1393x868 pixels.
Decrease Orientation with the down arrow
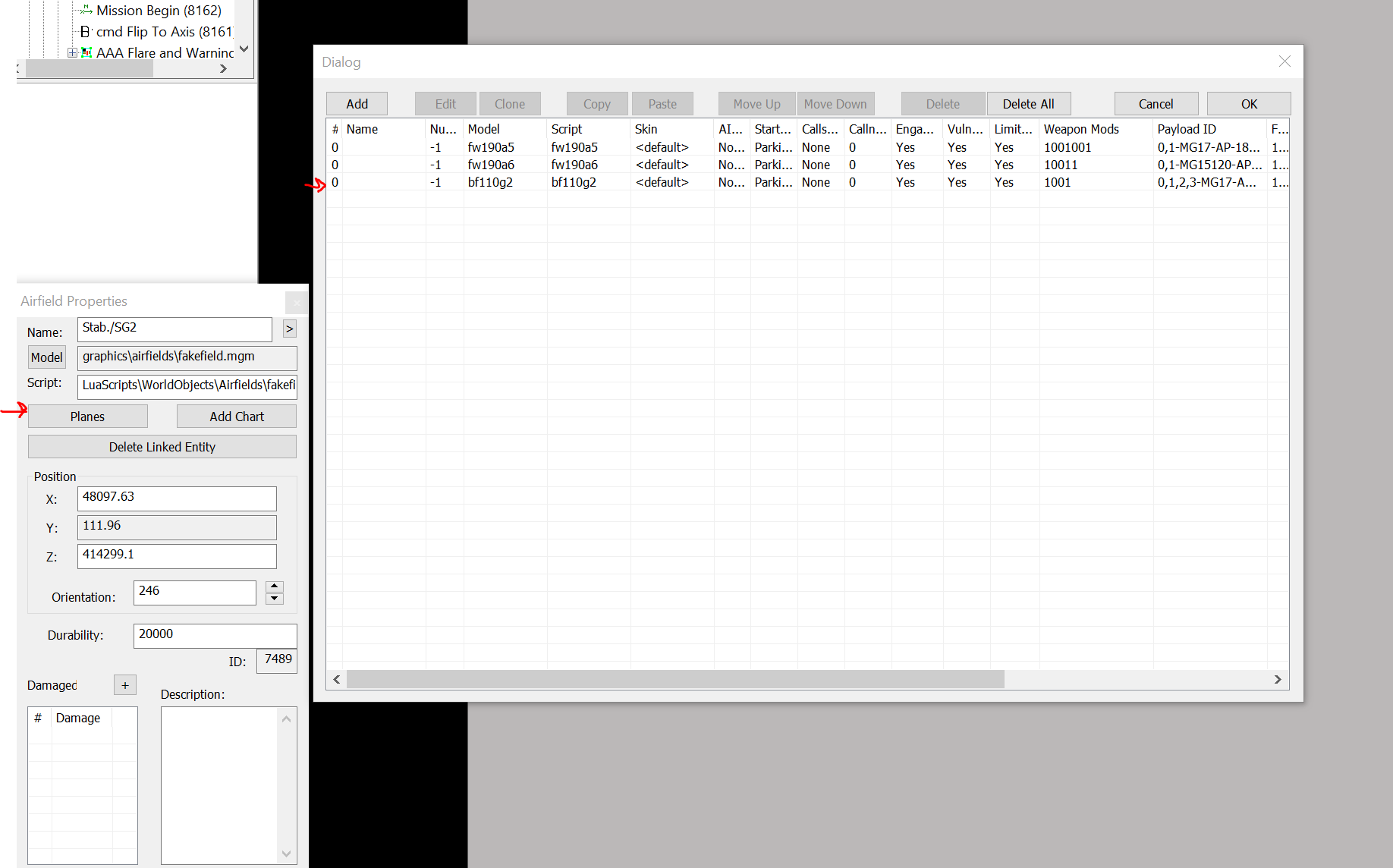click(275, 599)
